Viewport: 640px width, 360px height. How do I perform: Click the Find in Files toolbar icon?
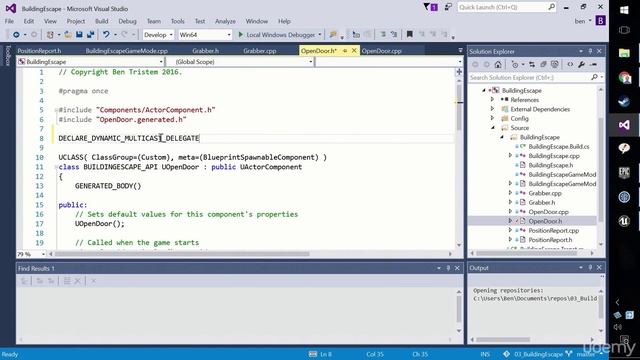pos(333,35)
